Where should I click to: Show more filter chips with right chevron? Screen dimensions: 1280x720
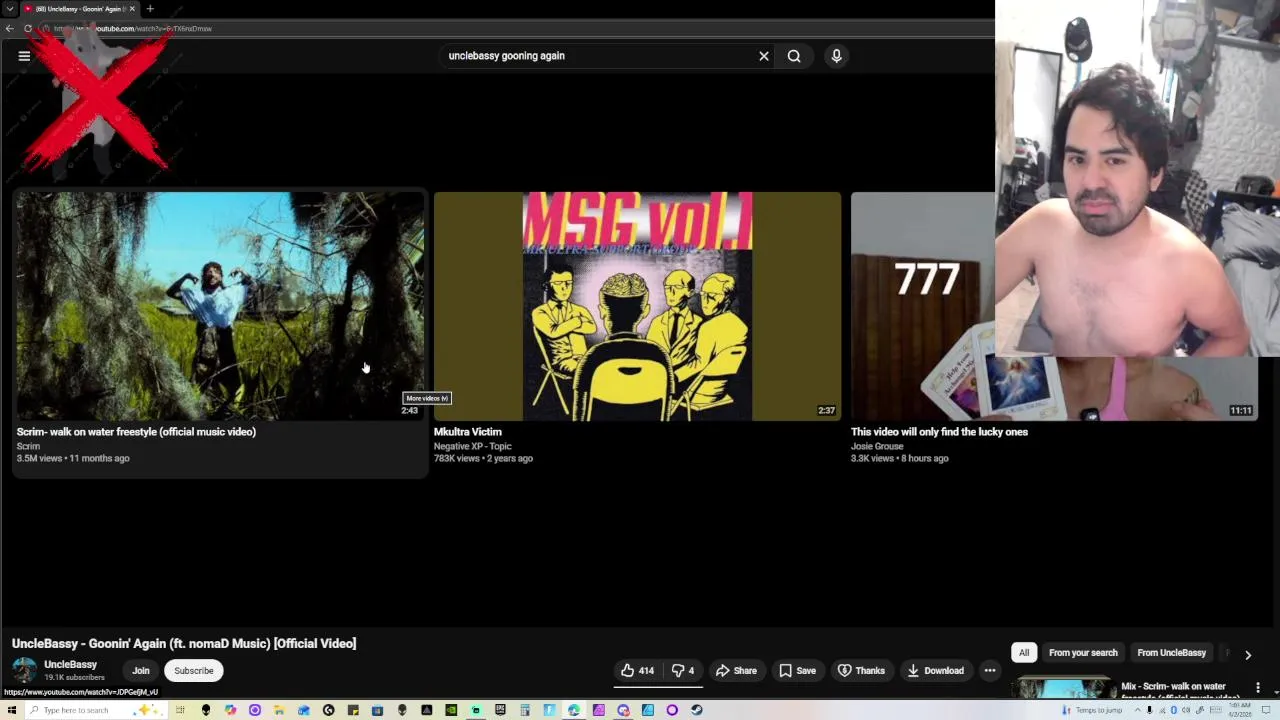click(x=1248, y=654)
